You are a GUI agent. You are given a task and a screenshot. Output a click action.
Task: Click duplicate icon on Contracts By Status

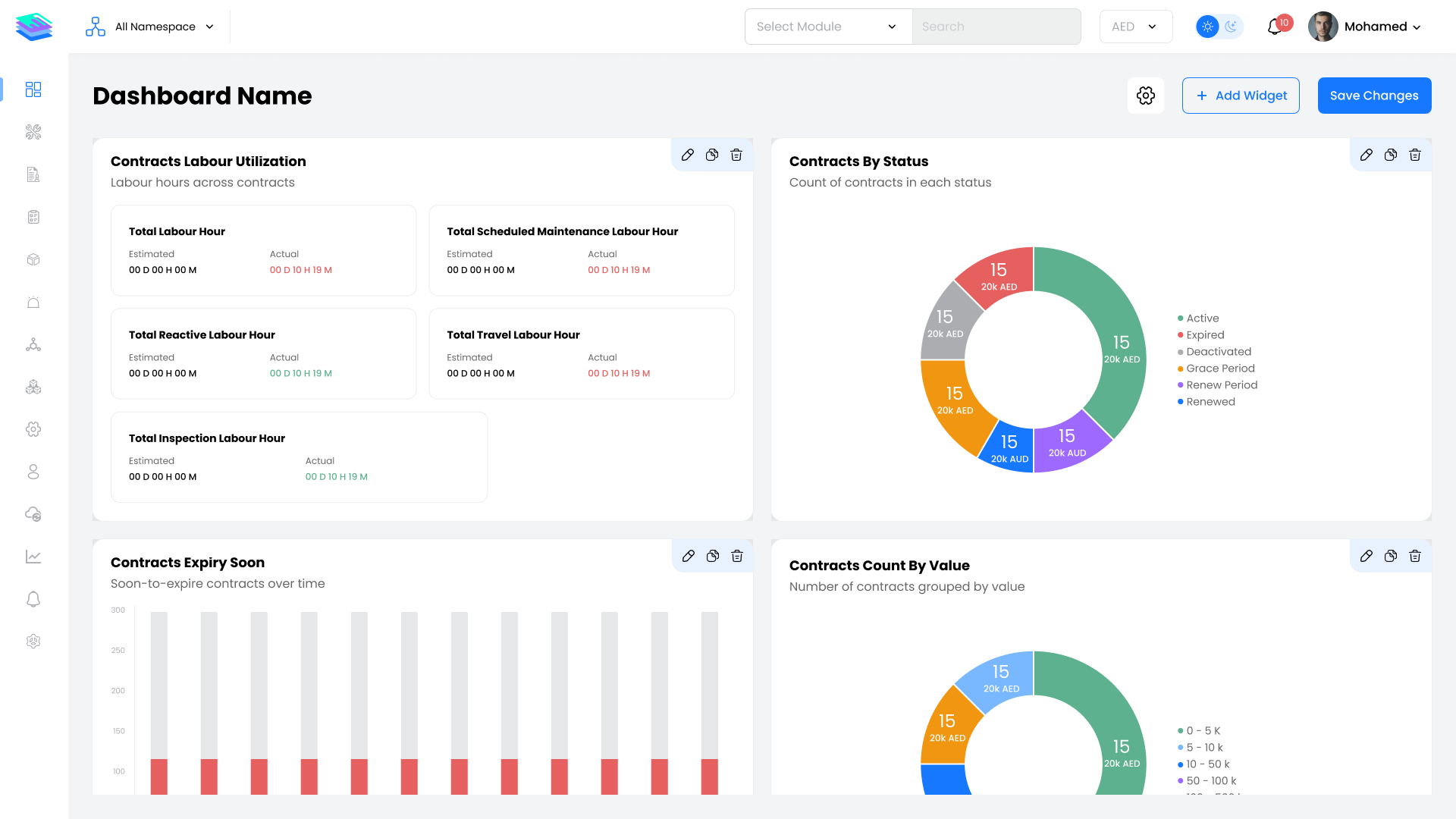(x=1391, y=155)
